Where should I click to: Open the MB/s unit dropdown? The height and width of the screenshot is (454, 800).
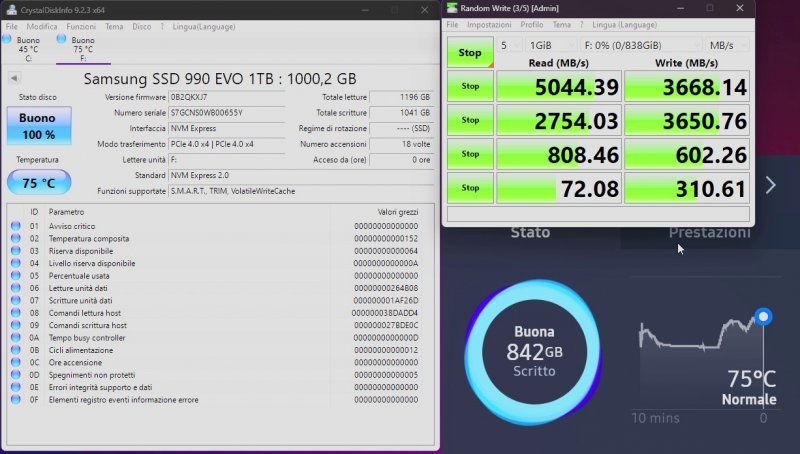pyautogui.click(x=727, y=45)
